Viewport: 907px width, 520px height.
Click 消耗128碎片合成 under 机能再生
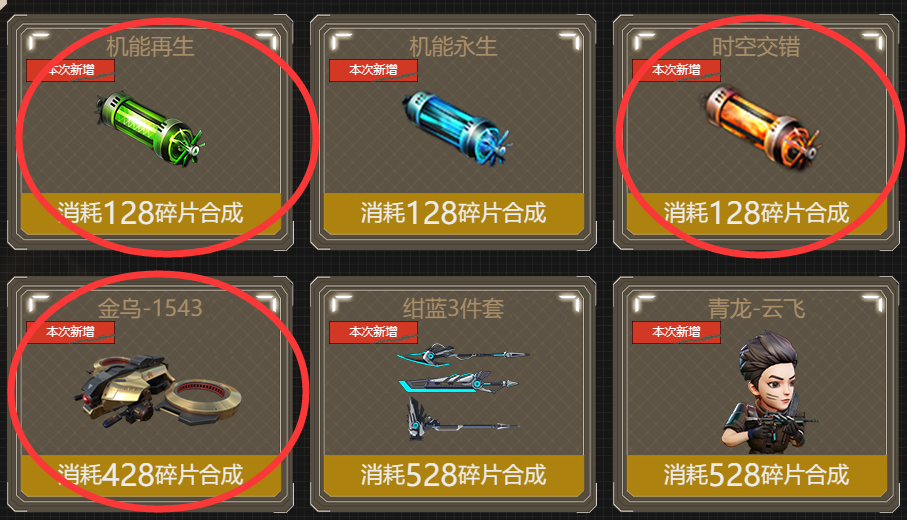click(151, 213)
